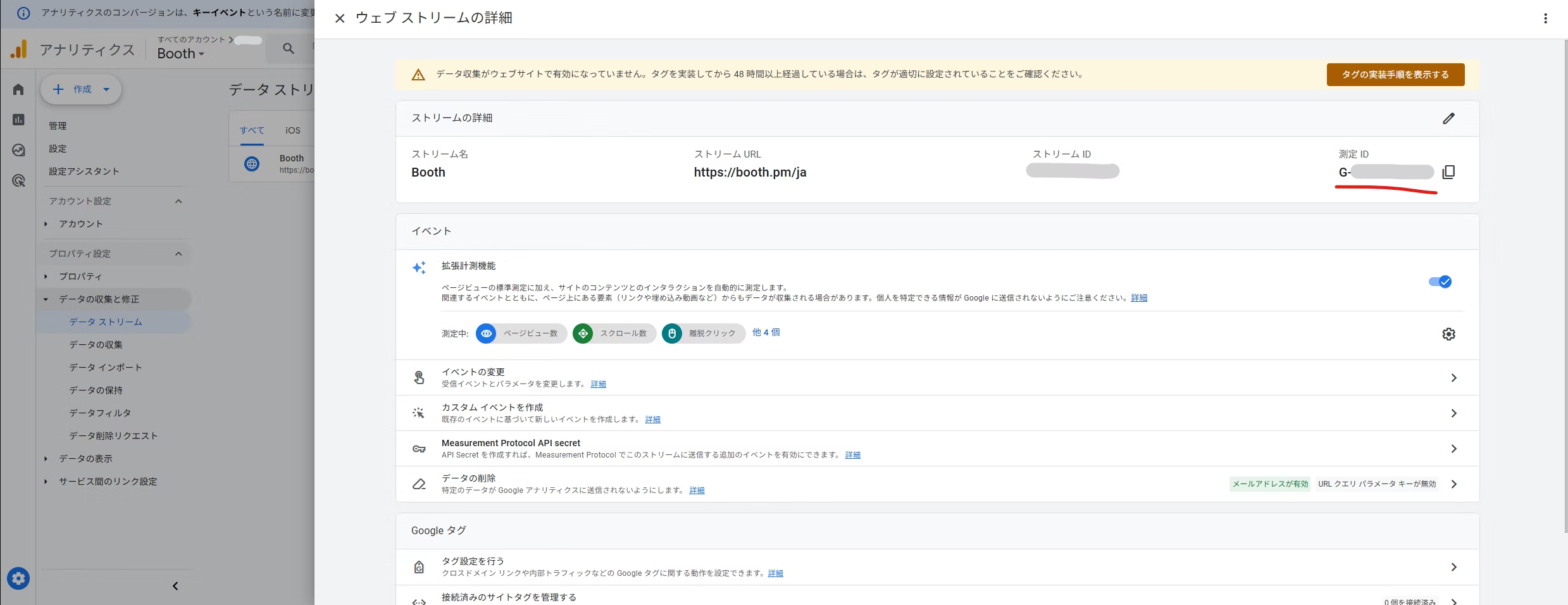Open イベントの変更 row chevron

click(x=1453, y=378)
